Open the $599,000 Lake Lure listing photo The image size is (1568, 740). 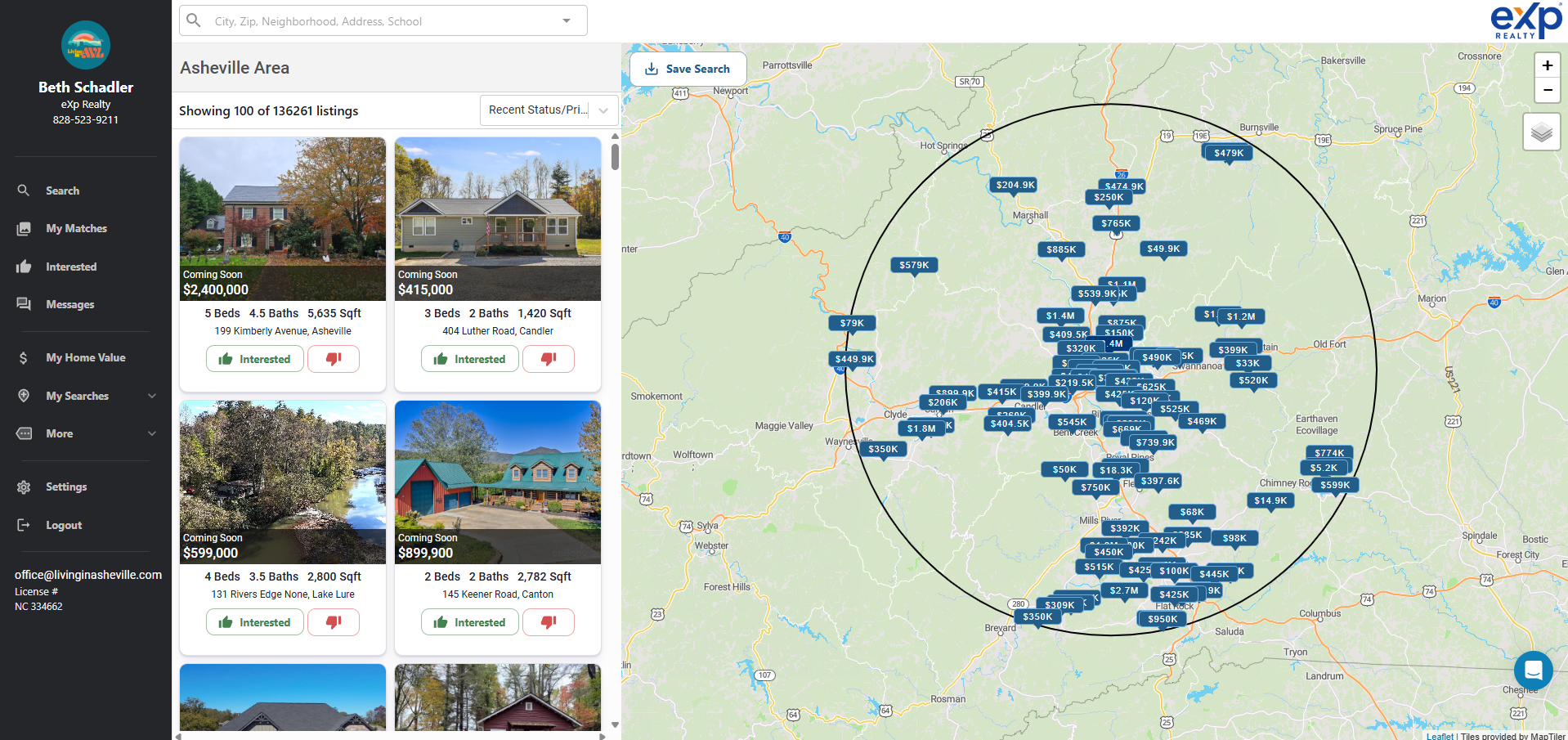click(283, 482)
